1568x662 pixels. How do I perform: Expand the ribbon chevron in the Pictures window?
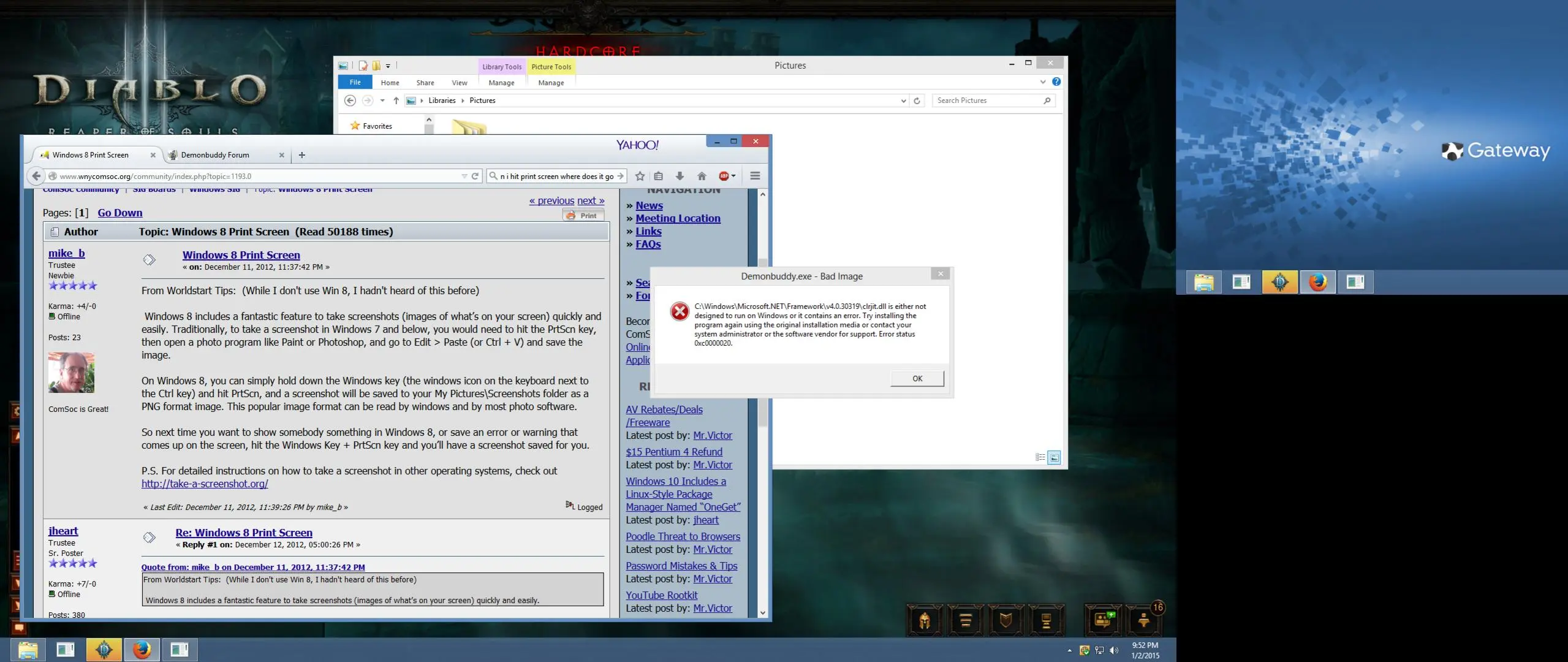click(x=1043, y=82)
